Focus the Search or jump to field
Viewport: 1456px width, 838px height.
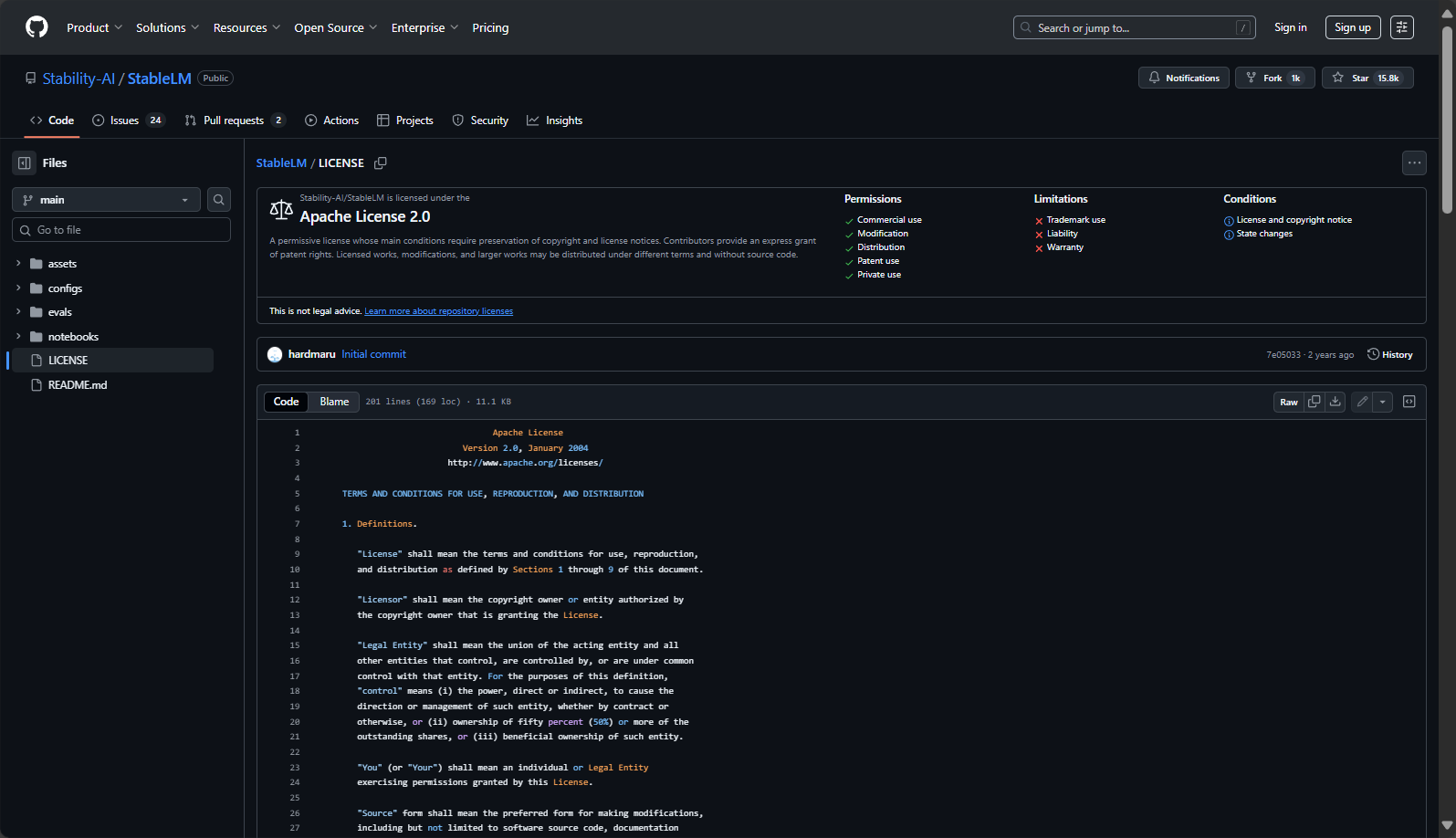pyautogui.click(x=1135, y=27)
